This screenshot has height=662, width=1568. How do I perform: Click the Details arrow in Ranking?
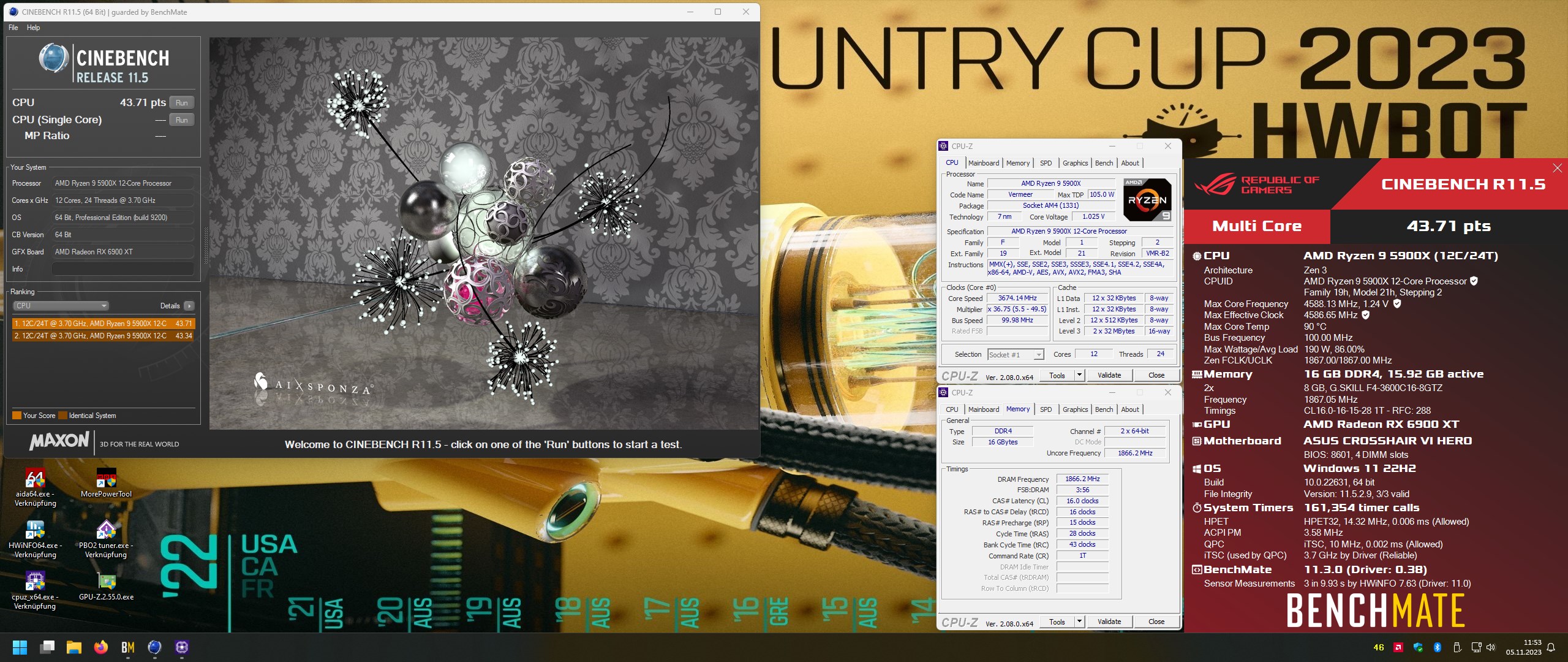[x=189, y=306]
